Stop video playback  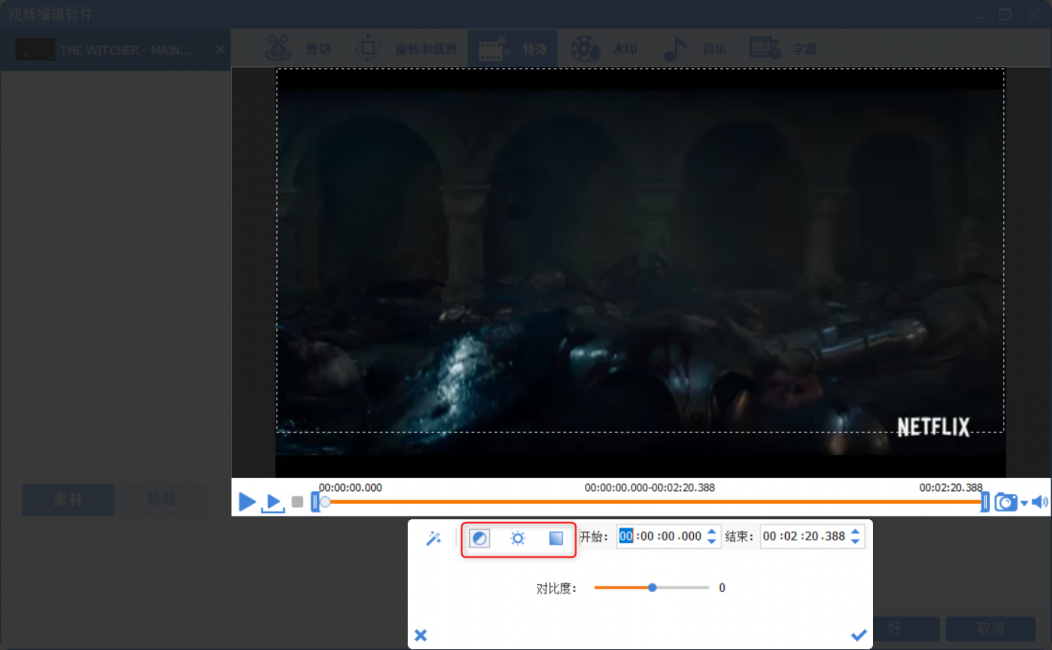[x=297, y=502]
